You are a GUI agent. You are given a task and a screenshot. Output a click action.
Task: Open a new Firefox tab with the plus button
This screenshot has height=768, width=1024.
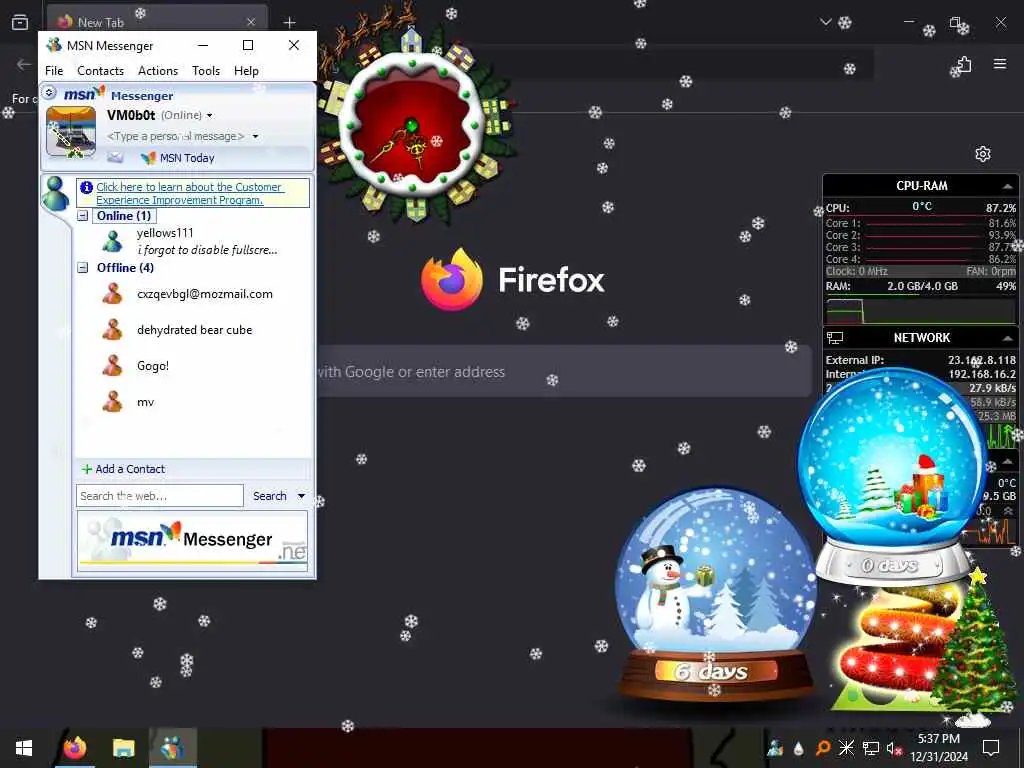point(289,22)
